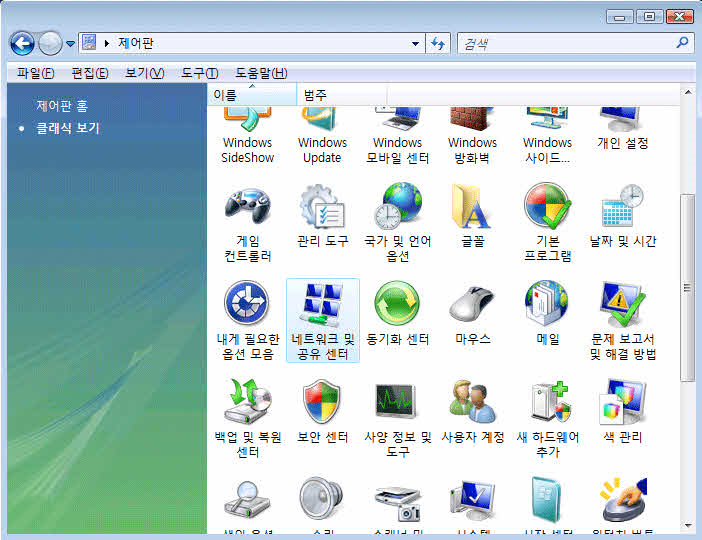Open Windows 방화벽 firewall item
Screen dimensions: 702x540
click(472, 137)
